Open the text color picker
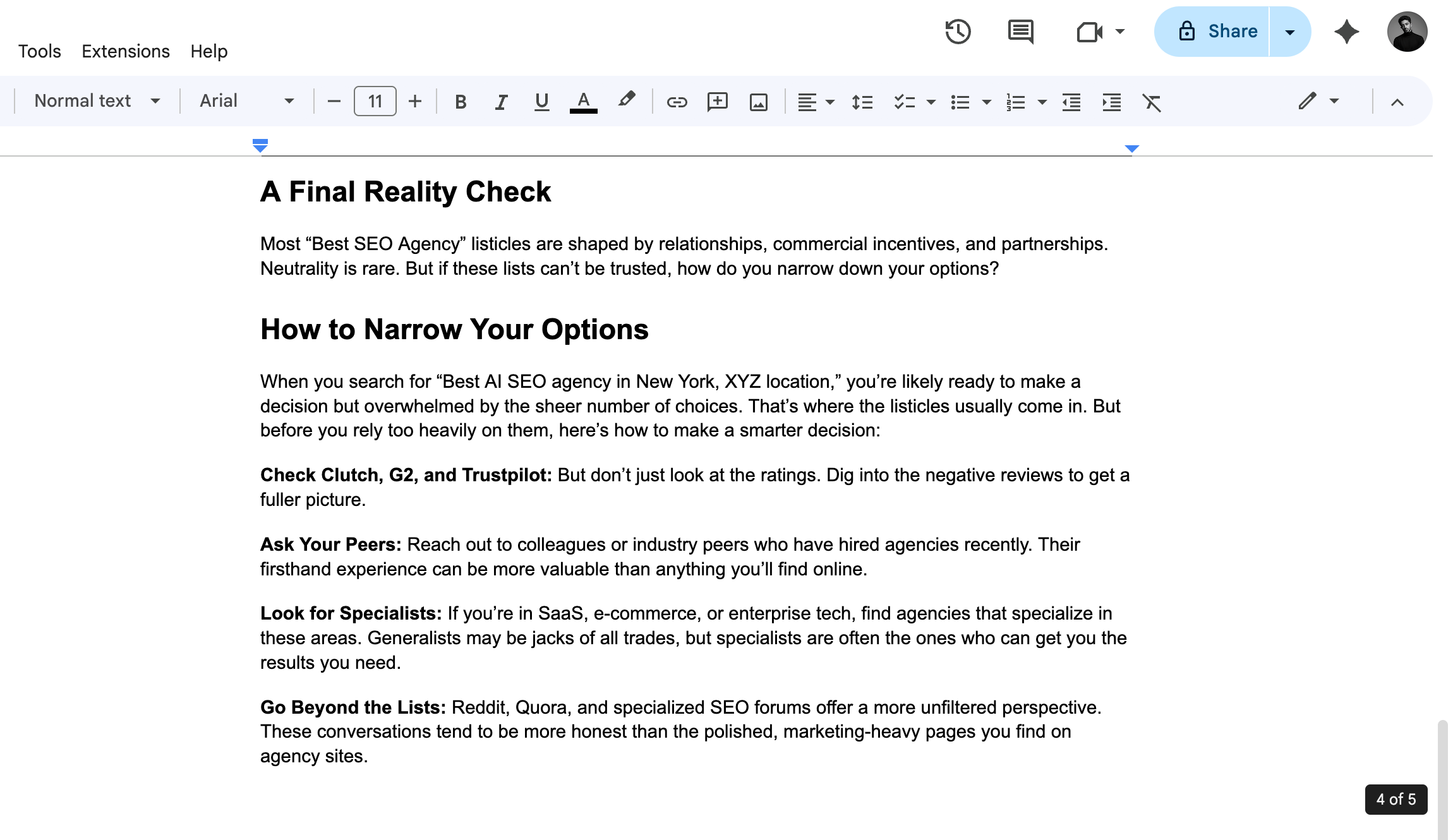 pos(583,102)
